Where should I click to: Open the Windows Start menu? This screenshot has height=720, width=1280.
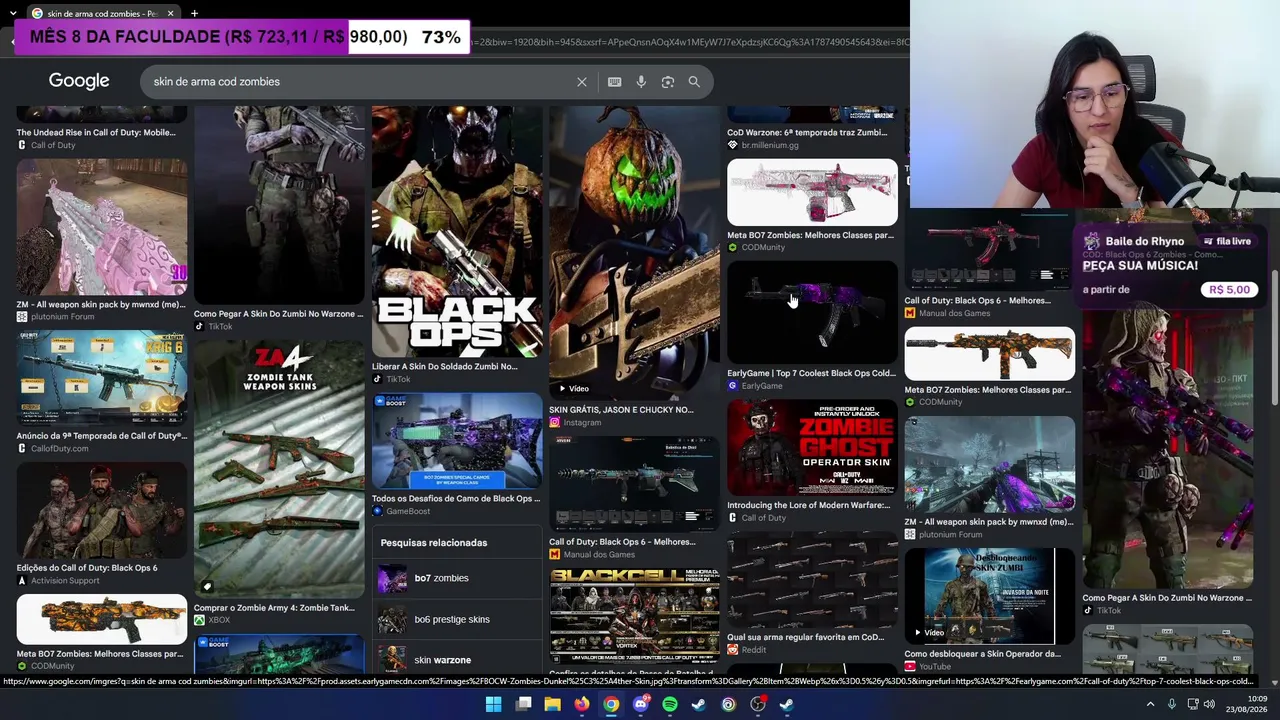[493, 705]
